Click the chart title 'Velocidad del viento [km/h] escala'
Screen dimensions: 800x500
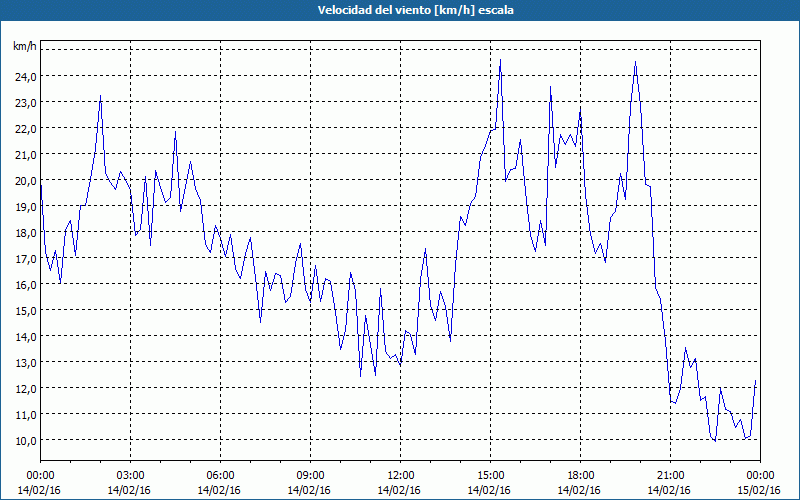point(415,10)
